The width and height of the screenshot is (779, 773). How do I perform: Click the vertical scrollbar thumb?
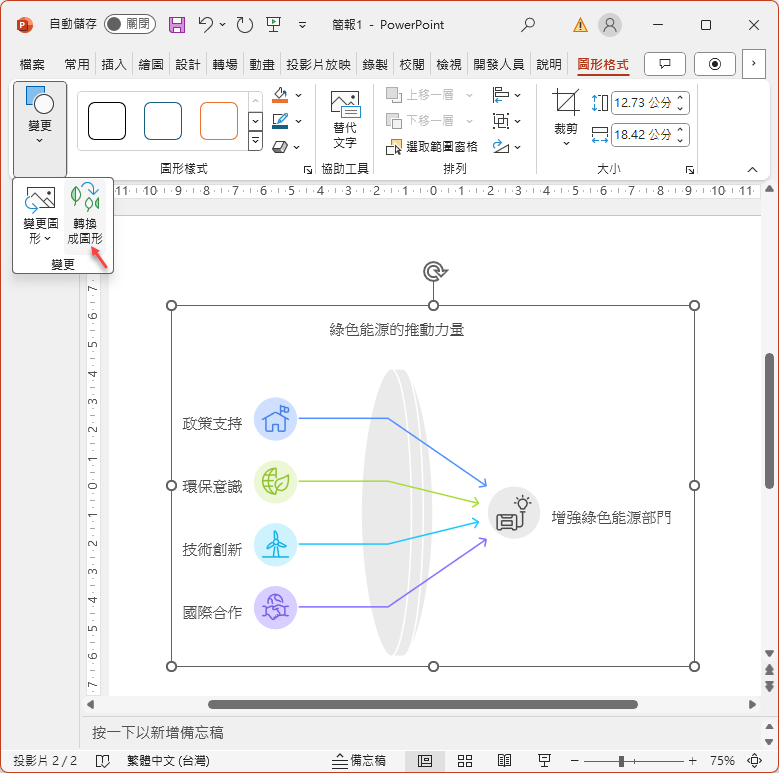(769, 421)
